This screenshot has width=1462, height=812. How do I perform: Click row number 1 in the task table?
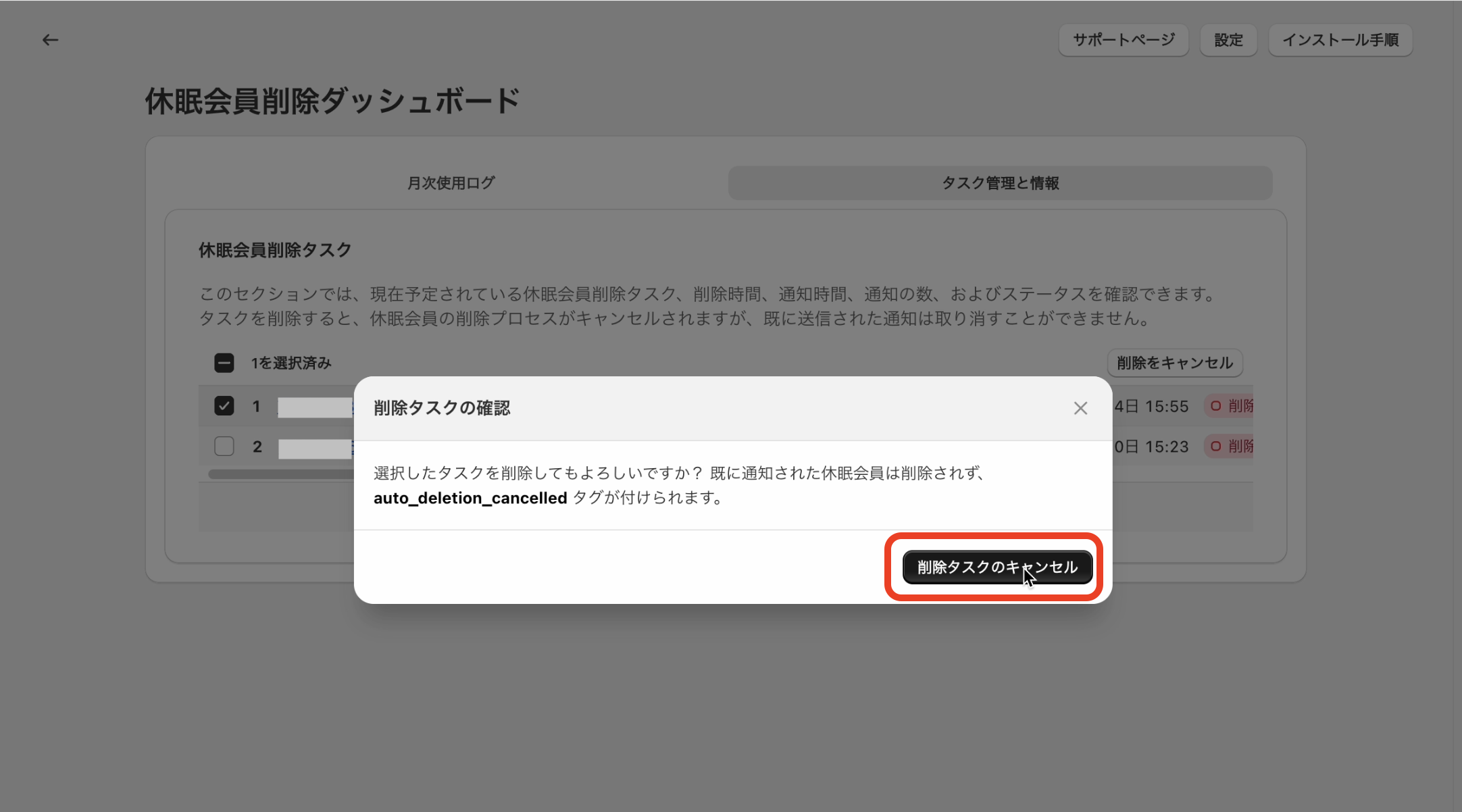tap(256, 406)
